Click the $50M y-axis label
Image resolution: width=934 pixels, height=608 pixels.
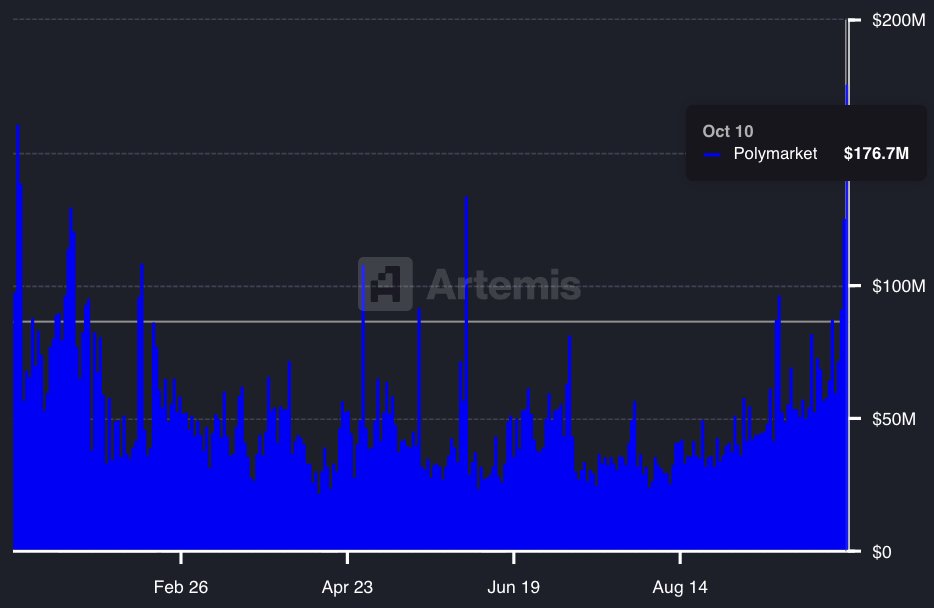tap(893, 419)
